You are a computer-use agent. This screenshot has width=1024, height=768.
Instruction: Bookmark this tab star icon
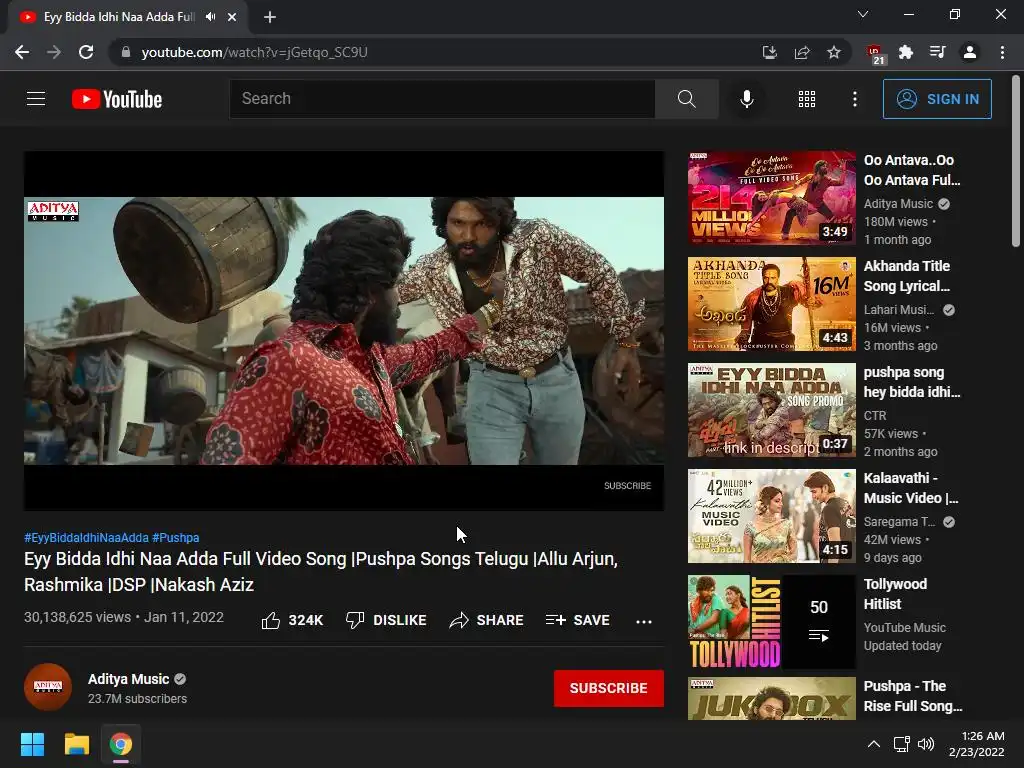tap(834, 52)
